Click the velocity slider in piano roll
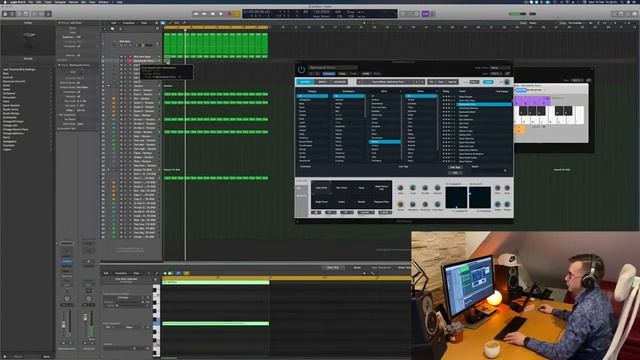 (x=125, y=348)
